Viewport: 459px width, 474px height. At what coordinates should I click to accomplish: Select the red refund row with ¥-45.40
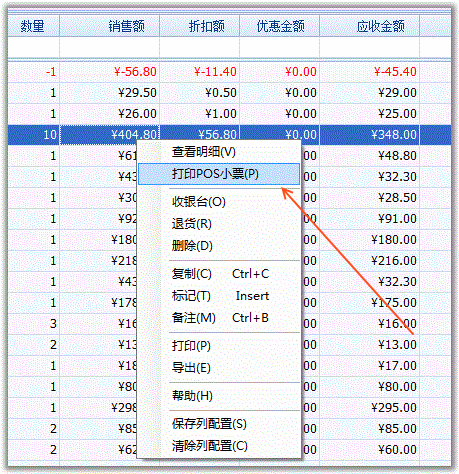[229, 72]
